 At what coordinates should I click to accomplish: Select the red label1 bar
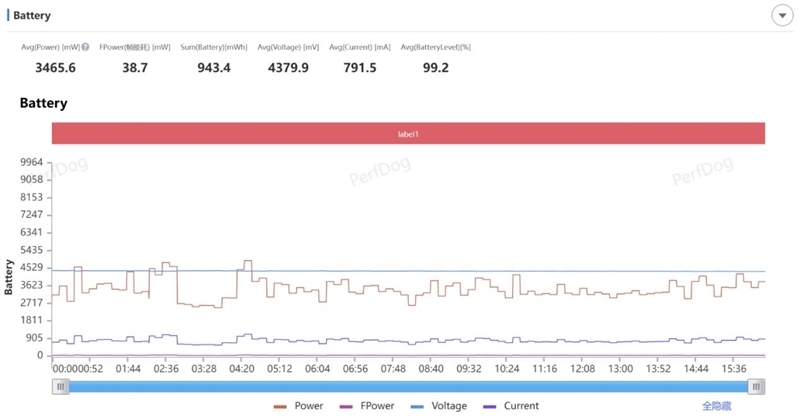pyautogui.click(x=408, y=134)
